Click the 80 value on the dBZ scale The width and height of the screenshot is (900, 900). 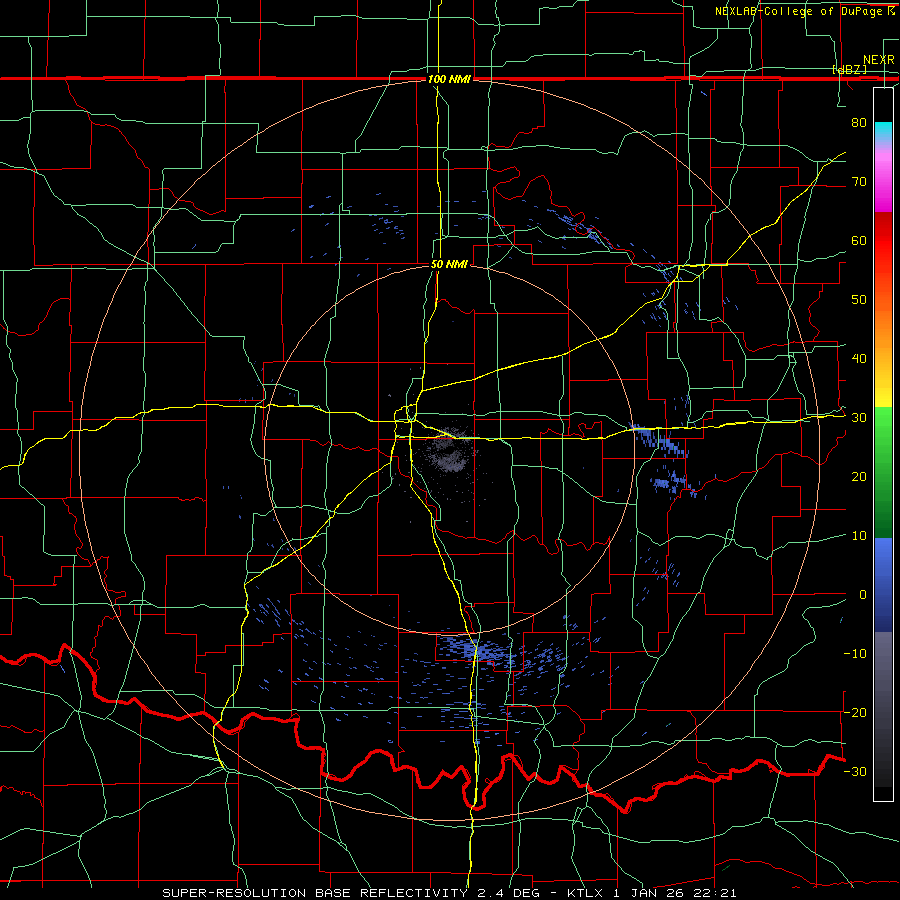859,122
